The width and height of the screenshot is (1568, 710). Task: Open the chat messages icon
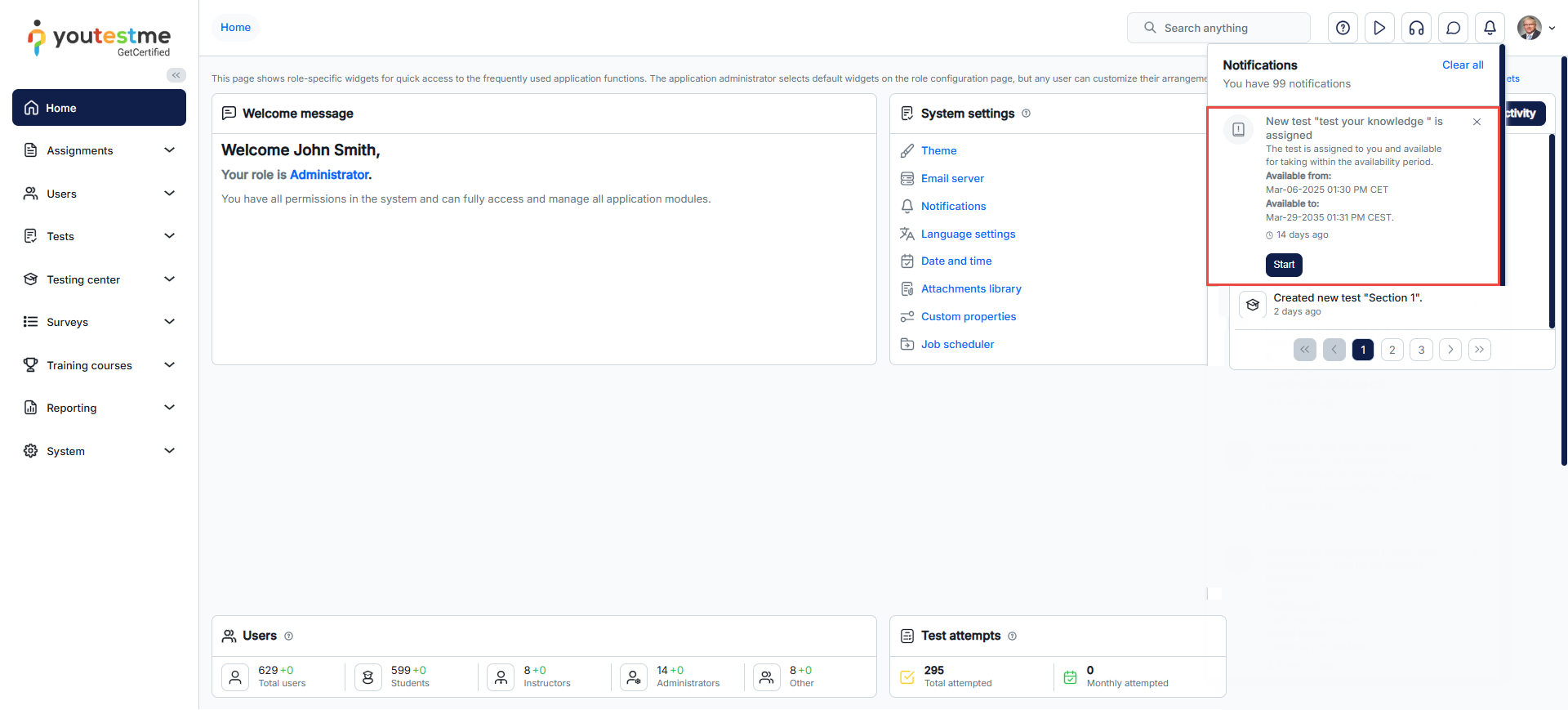click(x=1453, y=28)
